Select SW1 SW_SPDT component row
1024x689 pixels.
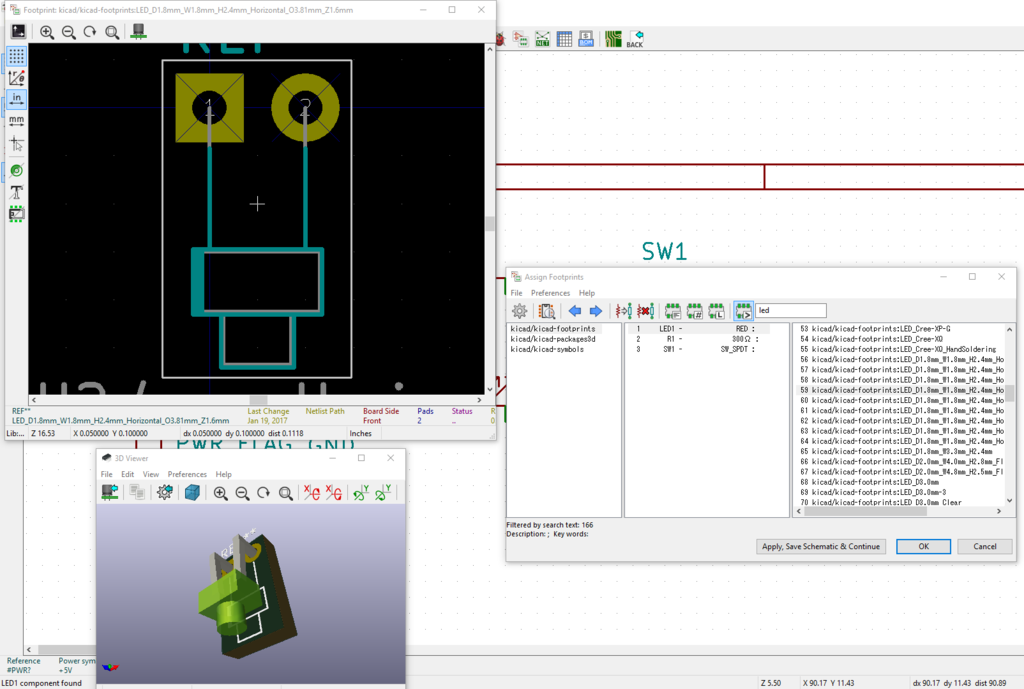click(x=699, y=349)
